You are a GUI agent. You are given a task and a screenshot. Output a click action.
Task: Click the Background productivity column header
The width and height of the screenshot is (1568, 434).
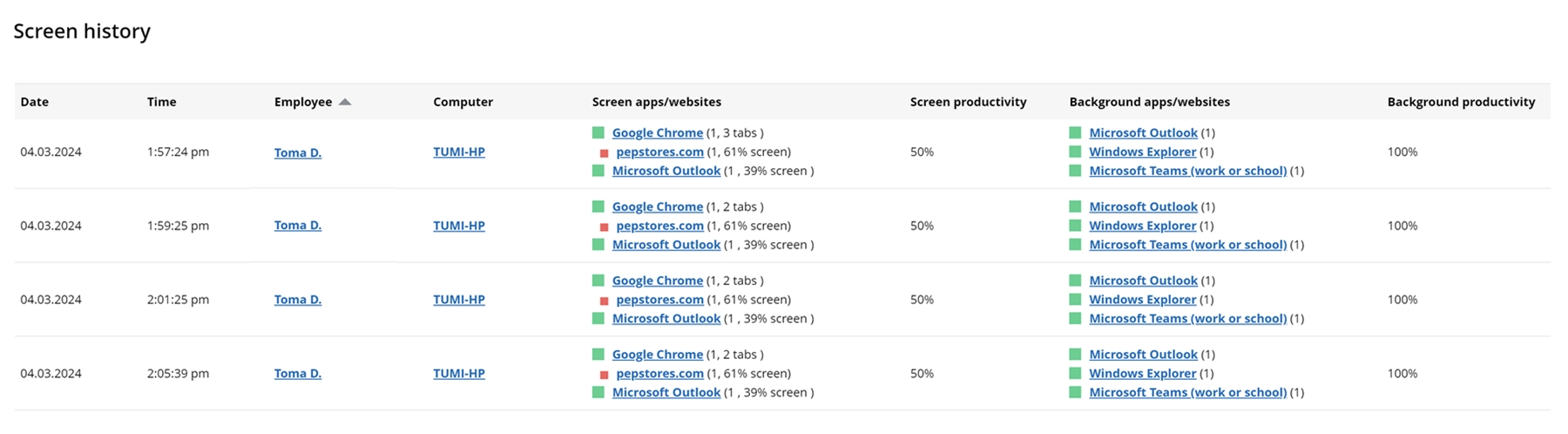tap(1461, 102)
